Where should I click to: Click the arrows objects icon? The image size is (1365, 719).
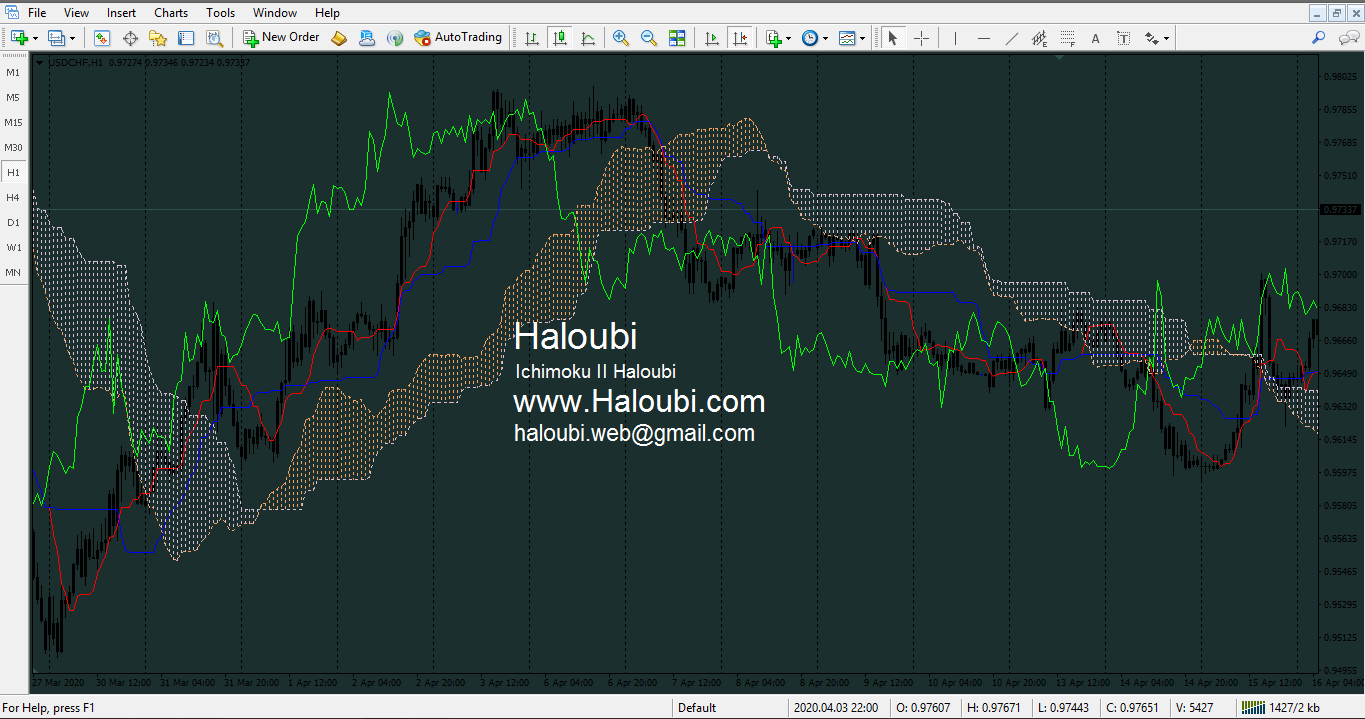point(1152,38)
